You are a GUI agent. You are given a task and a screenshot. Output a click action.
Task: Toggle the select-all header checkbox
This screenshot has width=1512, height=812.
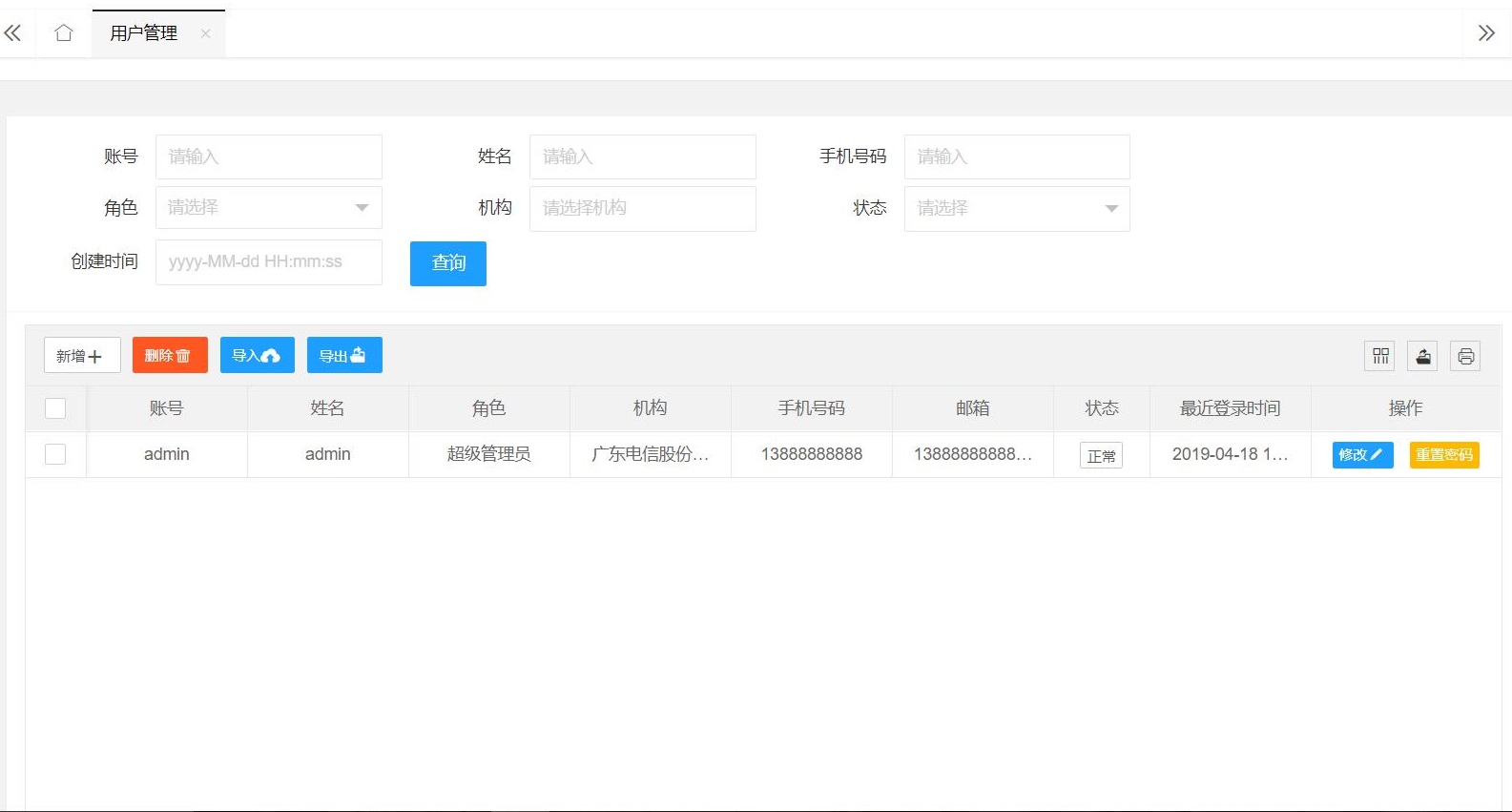coord(55,408)
